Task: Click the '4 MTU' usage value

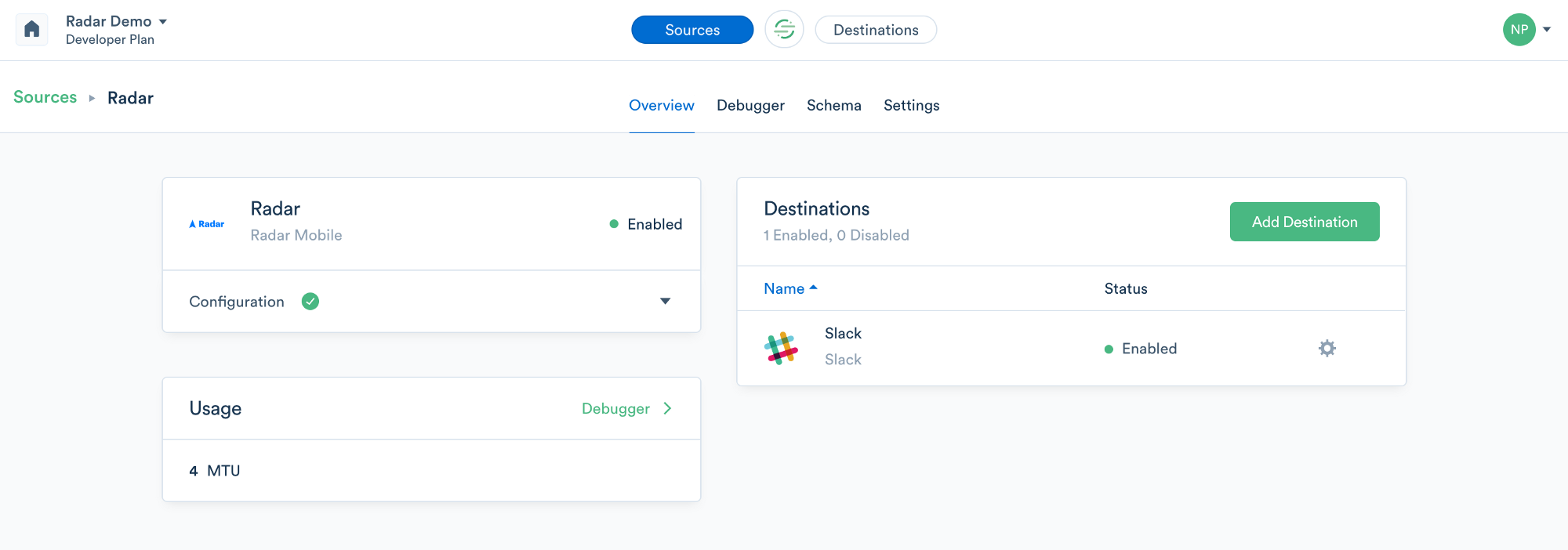Action: pos(215,471)
